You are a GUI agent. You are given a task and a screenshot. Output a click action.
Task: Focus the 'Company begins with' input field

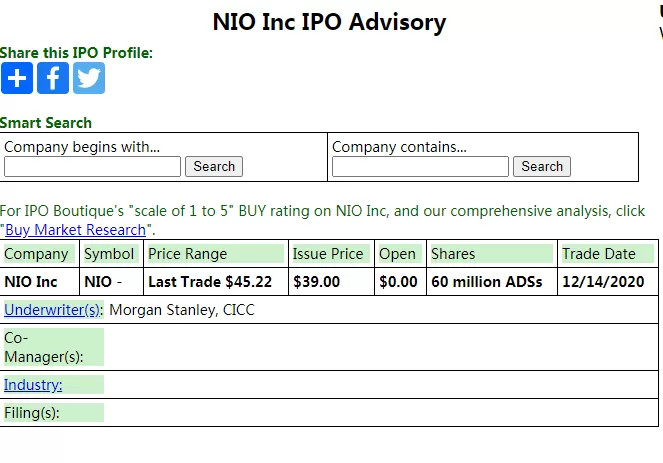coord(92,167)
